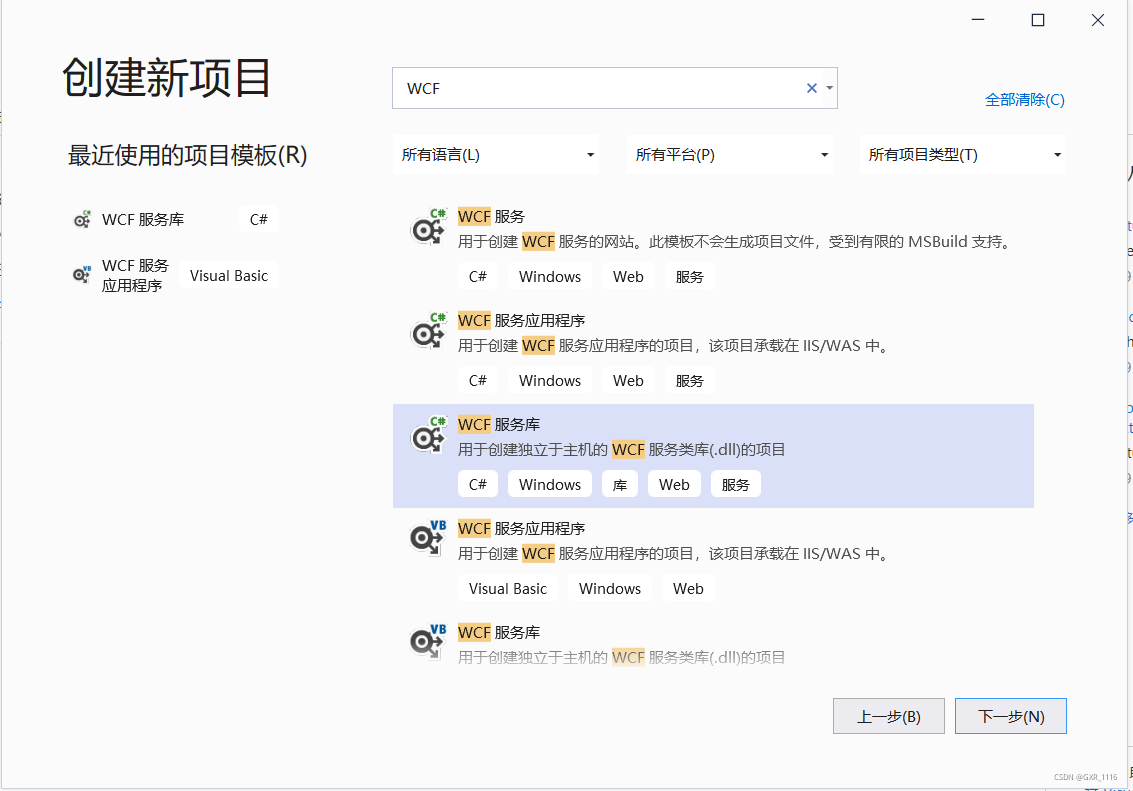Click Web tag under VB WCF 服务应用程序
Viewport: 1133px width, 791px height.
(x=689, y=589)
